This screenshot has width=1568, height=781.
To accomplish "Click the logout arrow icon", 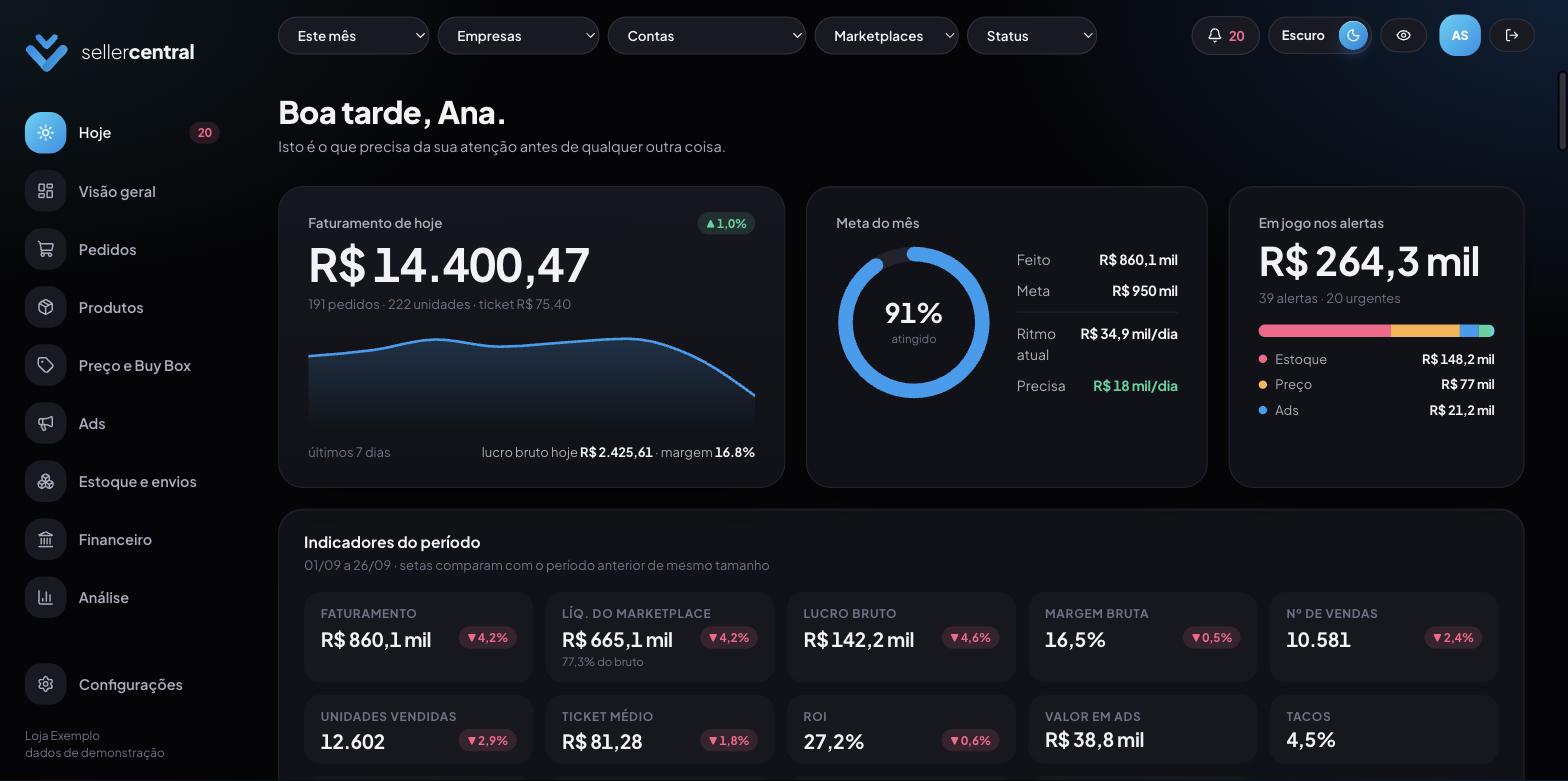I will click(x=1512, y=36).
